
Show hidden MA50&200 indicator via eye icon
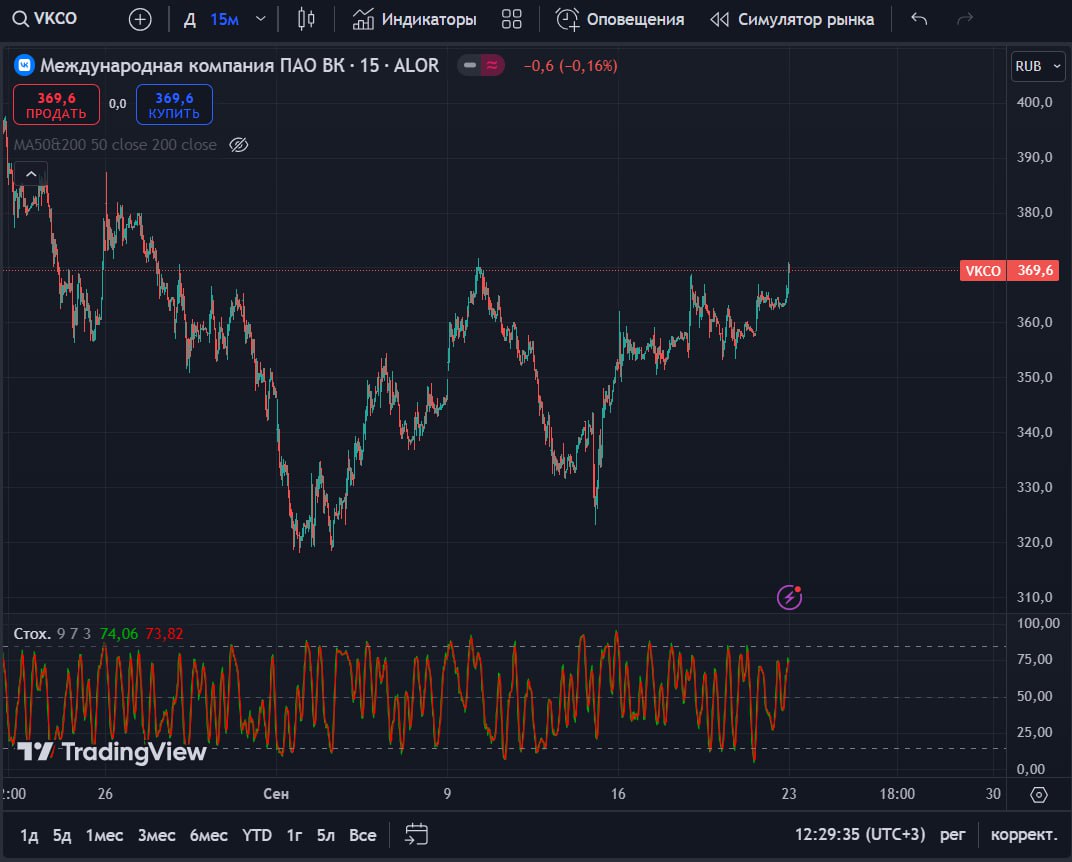pyautogui.click(x=239, y=145)
